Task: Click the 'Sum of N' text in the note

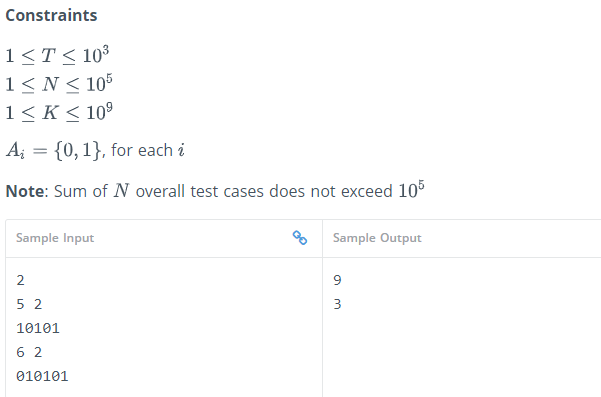Action: pyautogui.click(x=92, y=191)
